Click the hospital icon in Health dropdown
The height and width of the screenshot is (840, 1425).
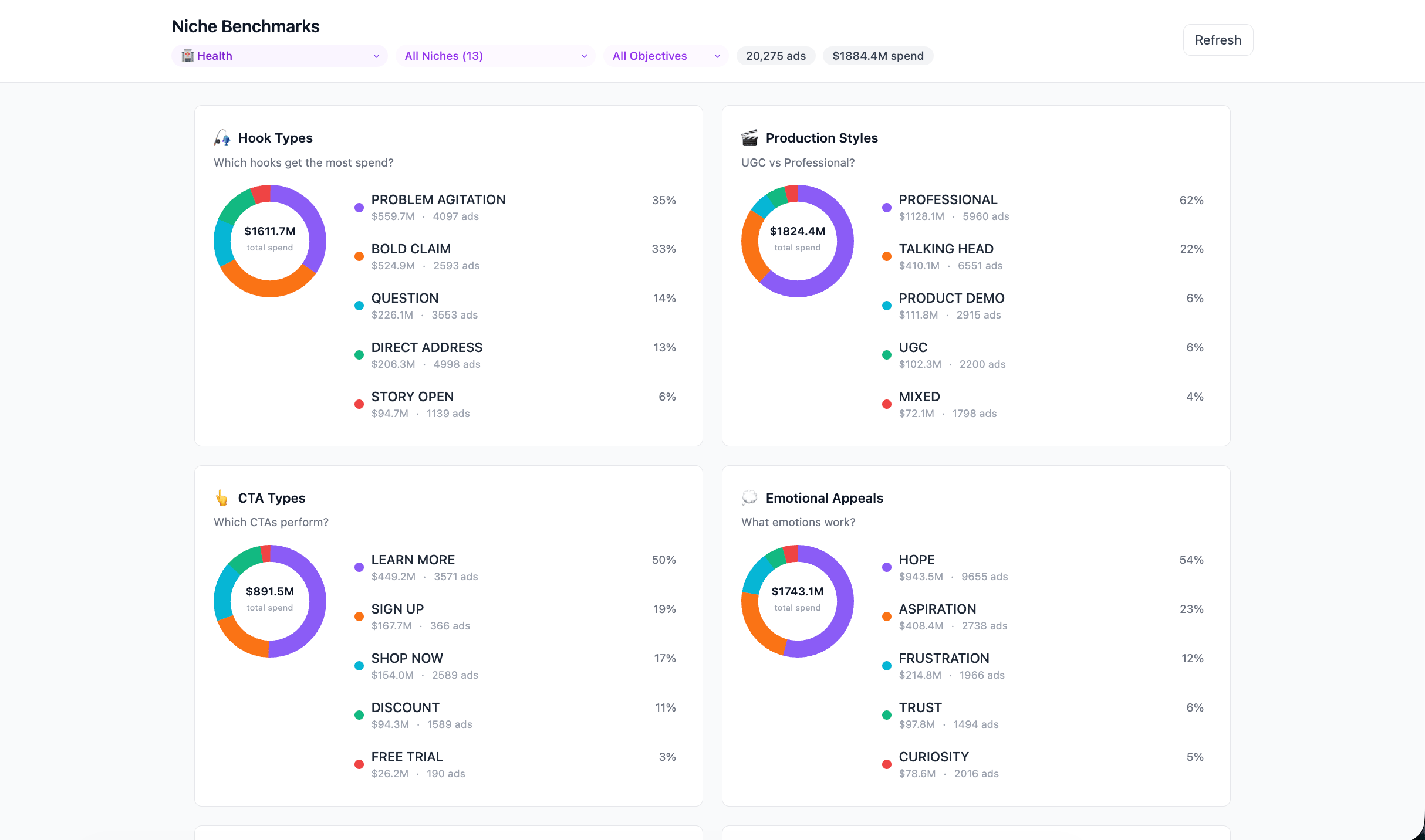(x=187, y=56)
